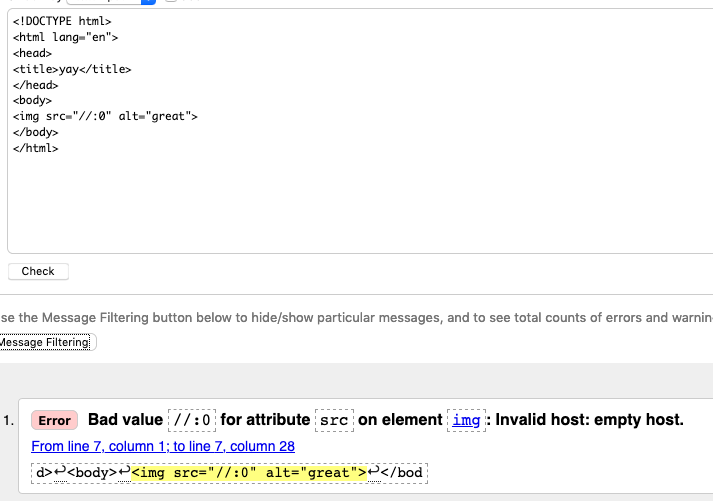Click the '//:0' code value in error message
This screenshot has height=501, width=713.
click(192, 420)
